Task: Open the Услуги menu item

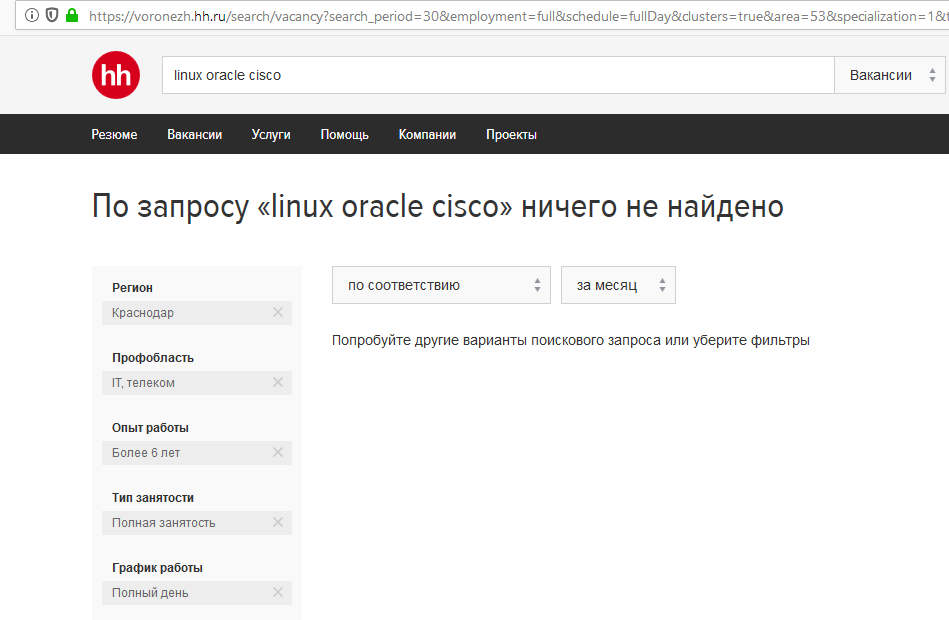Action: tap(271, 134)
